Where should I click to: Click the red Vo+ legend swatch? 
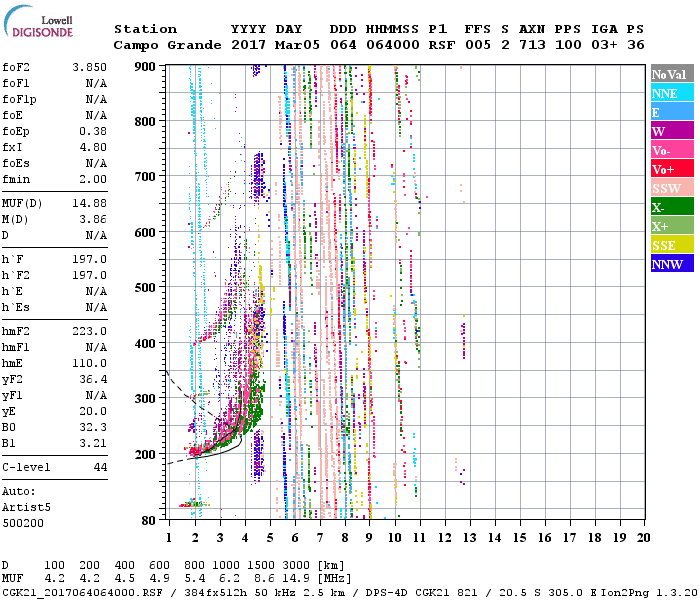(672, 169)
